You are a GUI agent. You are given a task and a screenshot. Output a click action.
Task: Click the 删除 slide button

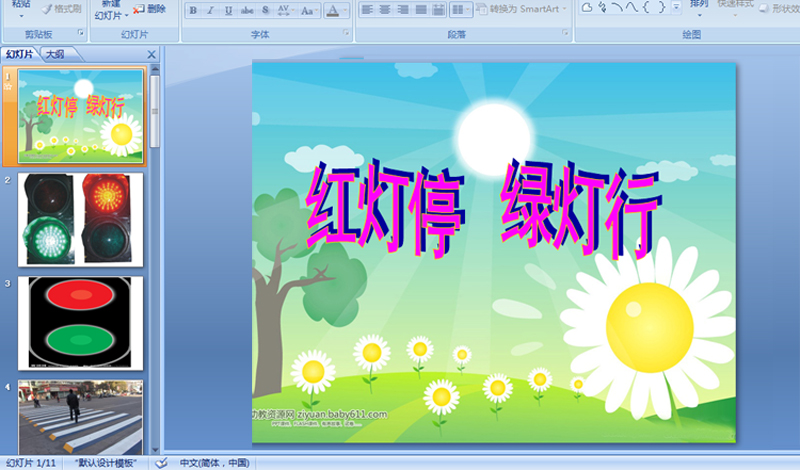tap(150, 9)
